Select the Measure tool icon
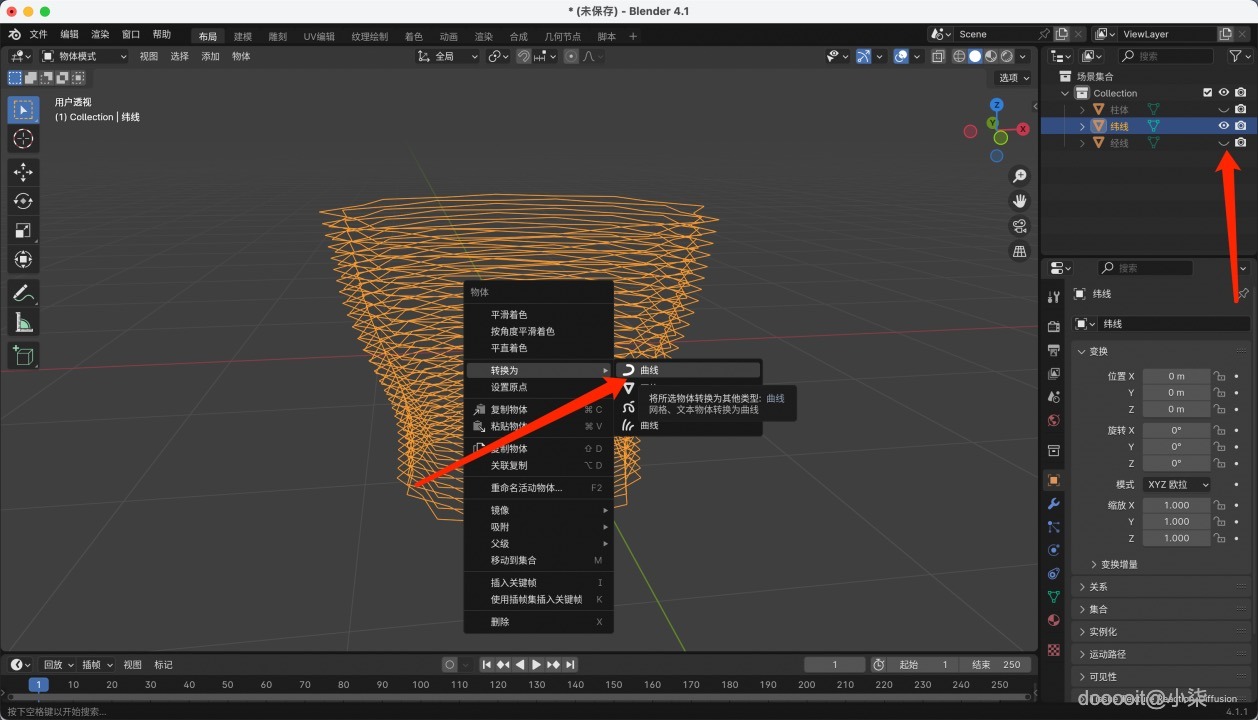Image resolution: width=1258 pixels, height=720 pixels. point(24,322)
